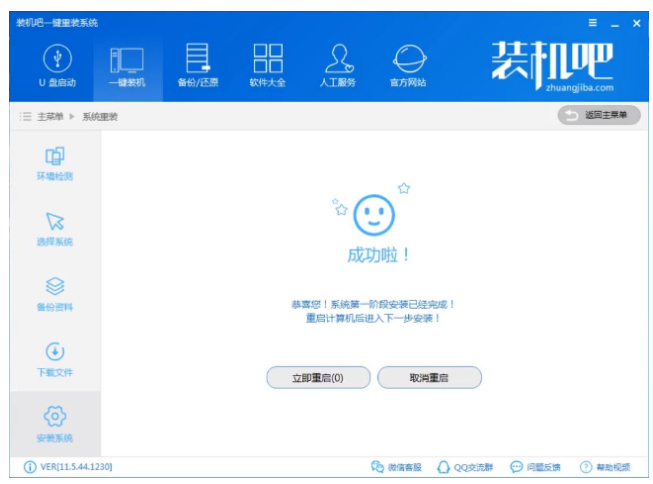Select the 环境检测 sidebar step
The image size is (653, 484).
coord(55,163)
